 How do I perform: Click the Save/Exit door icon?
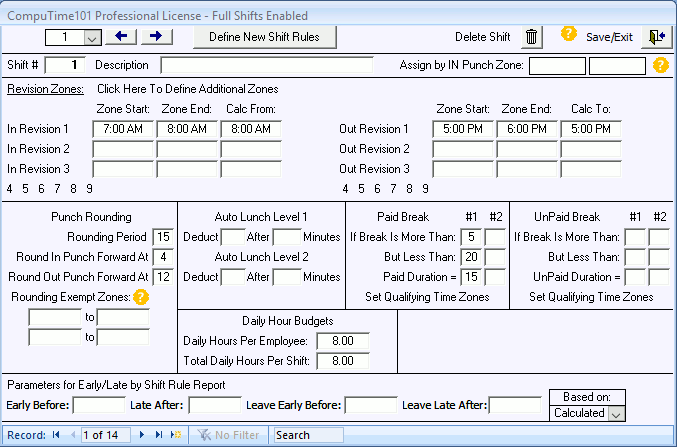tap(656, 37)
